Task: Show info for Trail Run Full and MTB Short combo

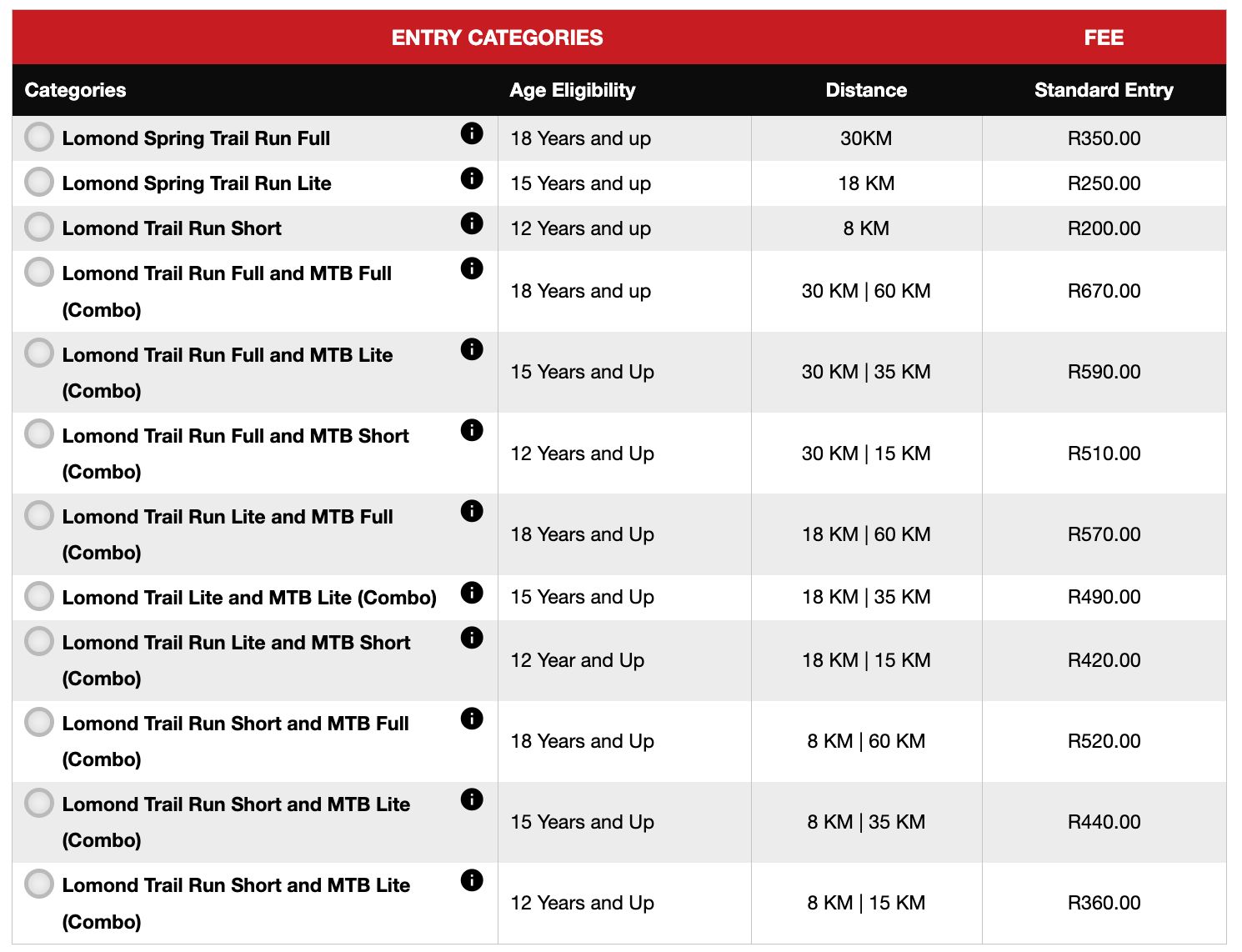Action: [x=472, y=430]
